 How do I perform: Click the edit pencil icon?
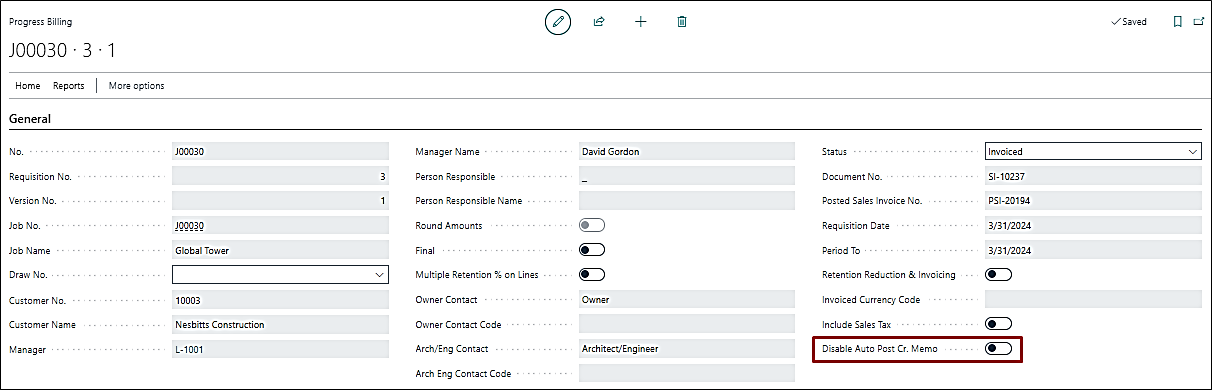(x=558, y=21)
